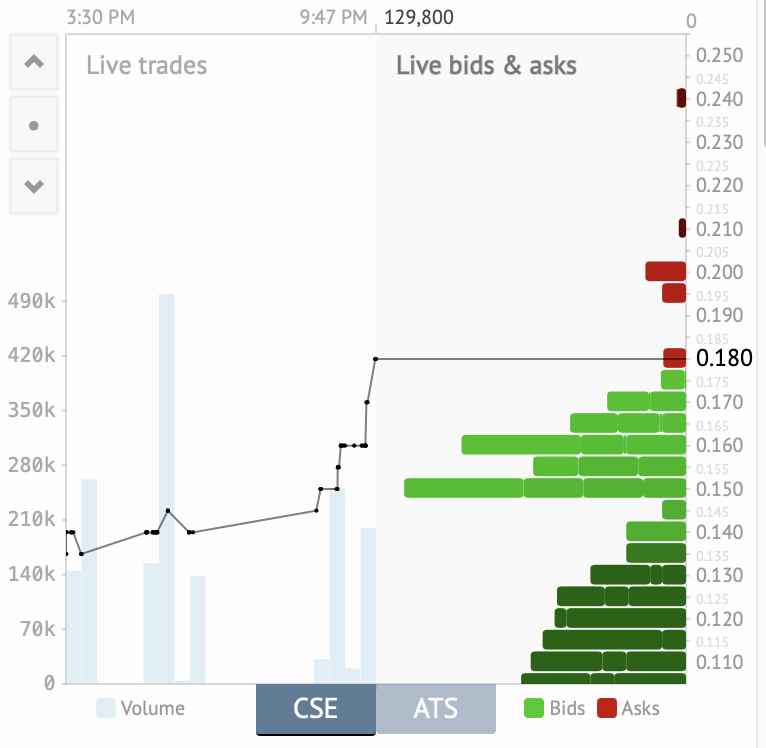
Task: Click the highlighted 0.180 price label
Action: pos(724,358)
